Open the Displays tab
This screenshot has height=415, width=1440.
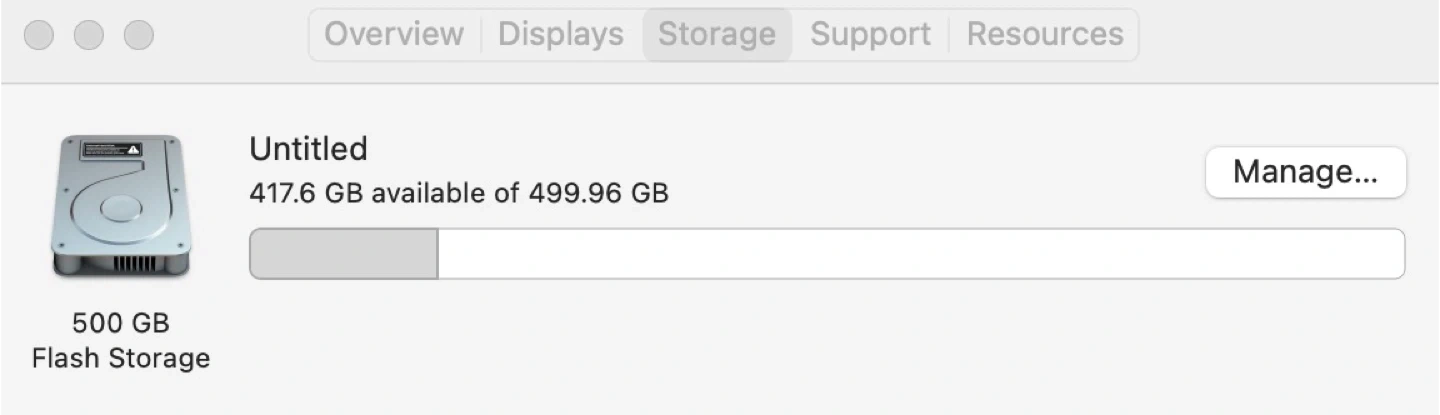tap(560, 35)
